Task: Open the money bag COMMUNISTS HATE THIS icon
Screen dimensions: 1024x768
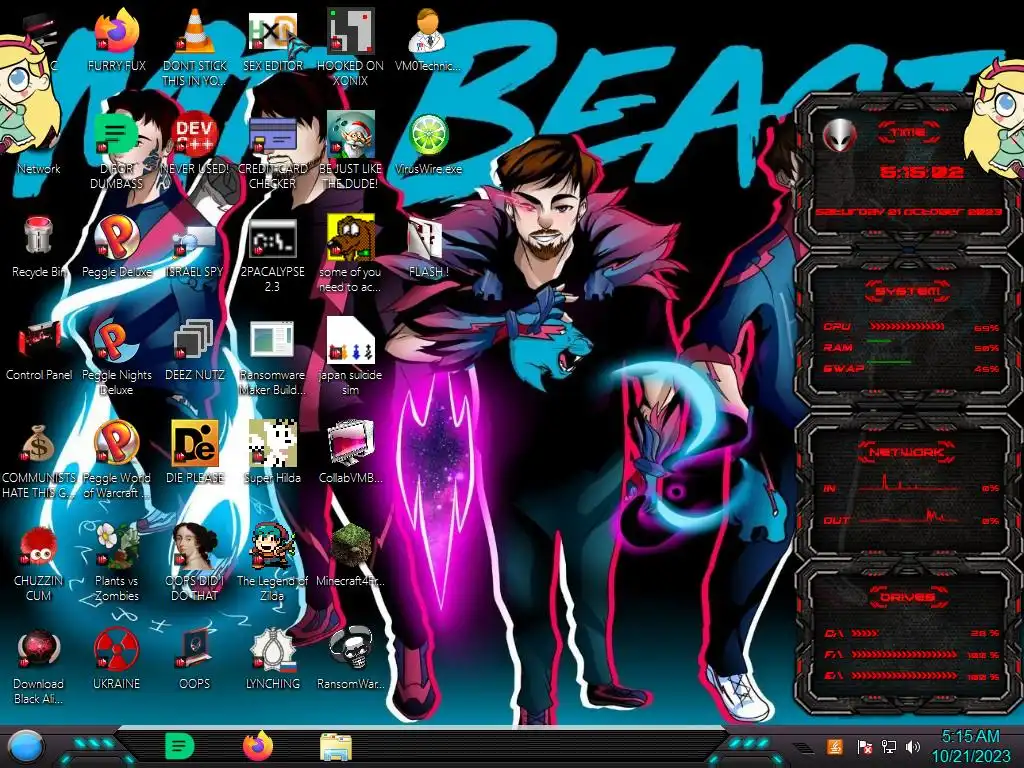Action: [x=39, y=443]
